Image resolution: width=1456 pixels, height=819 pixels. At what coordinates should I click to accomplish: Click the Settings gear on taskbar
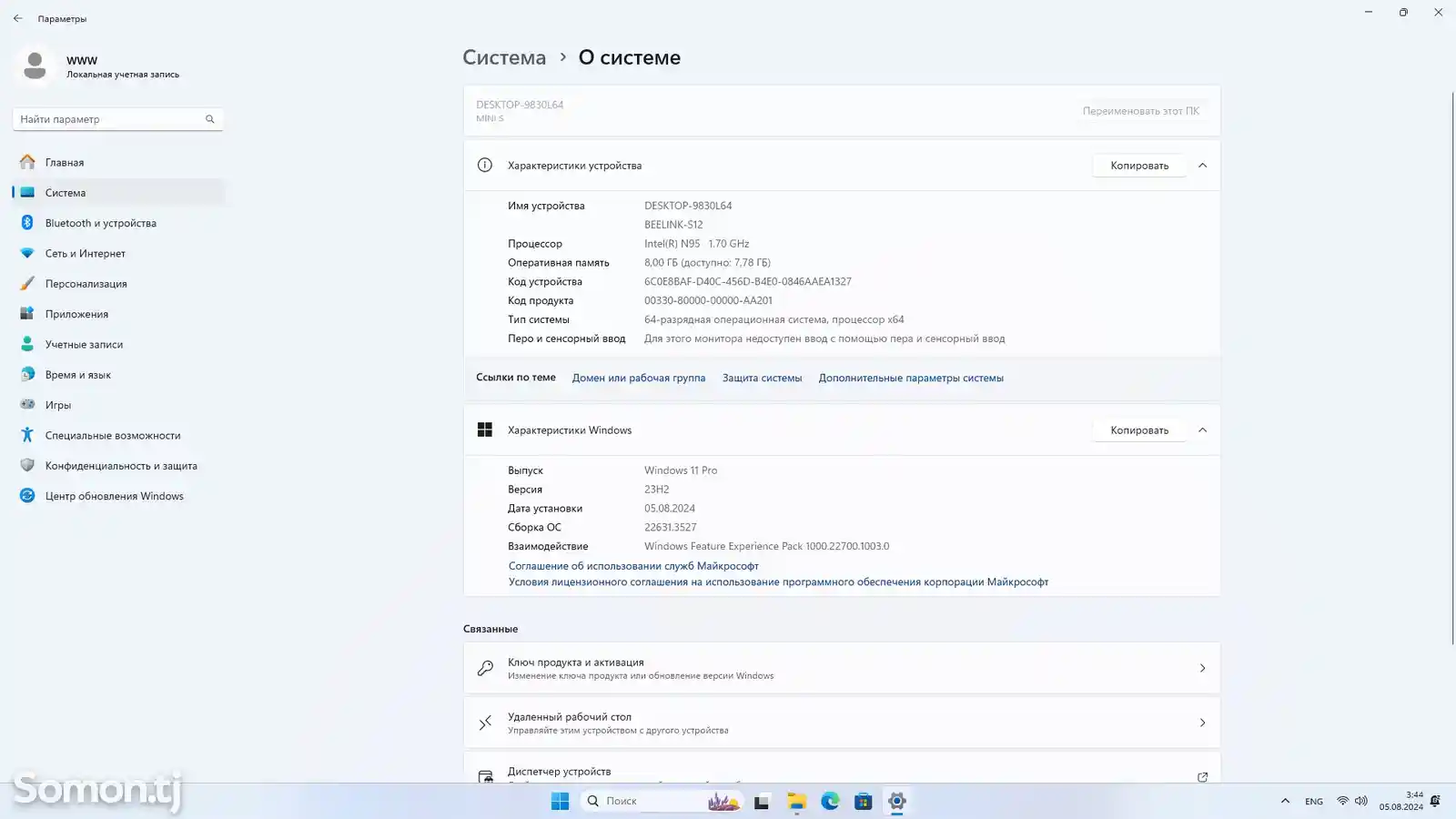point(896,801)
